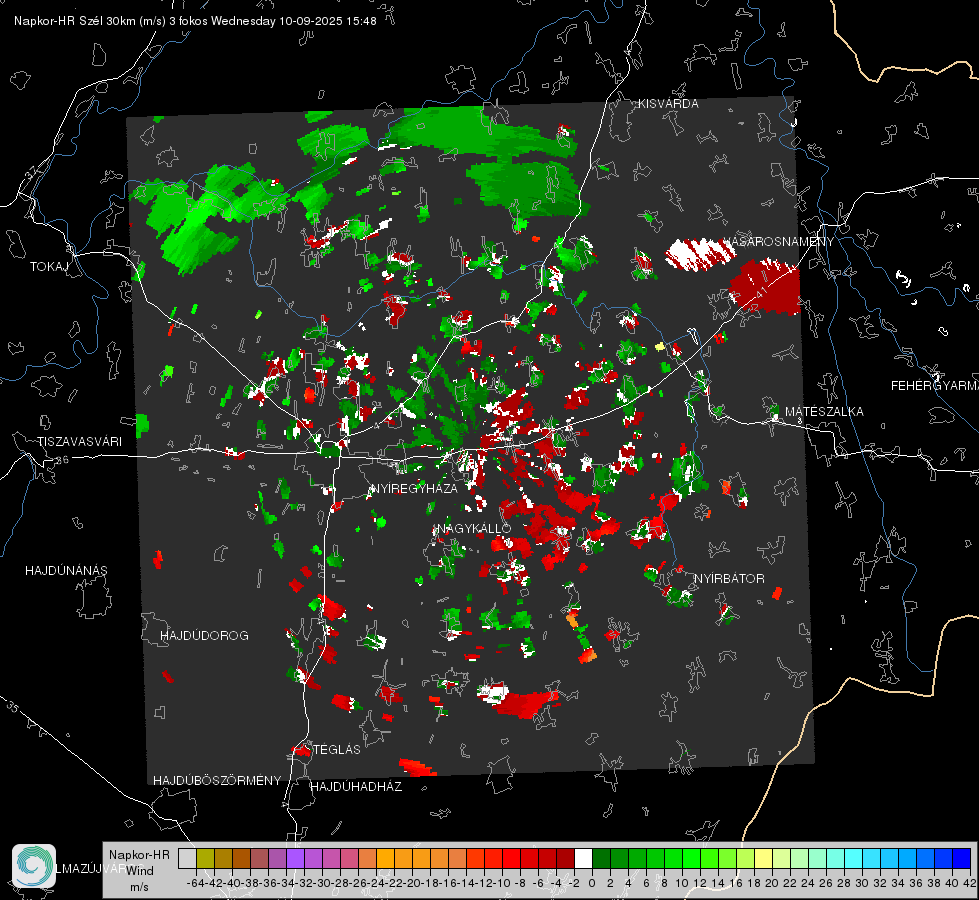Click the road number 36 near Tiszavasvári
This screenshot has height=900, width=979.
[x=62, y=460]
